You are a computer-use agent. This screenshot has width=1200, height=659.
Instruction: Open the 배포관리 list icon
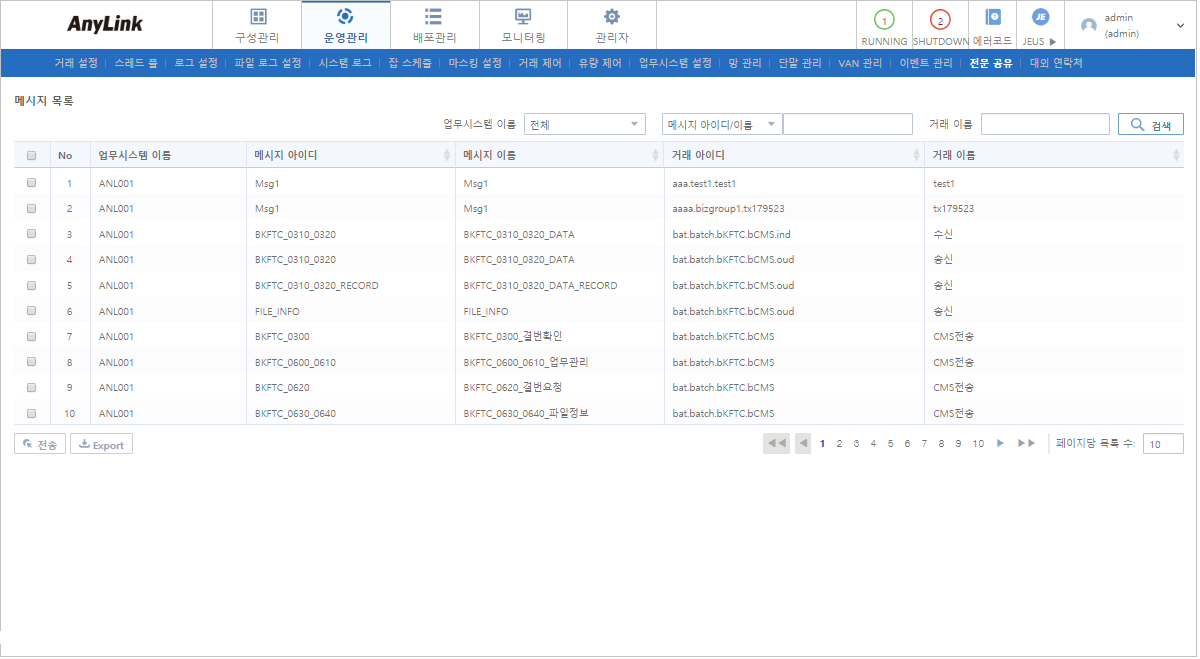(x=434, y=16)
